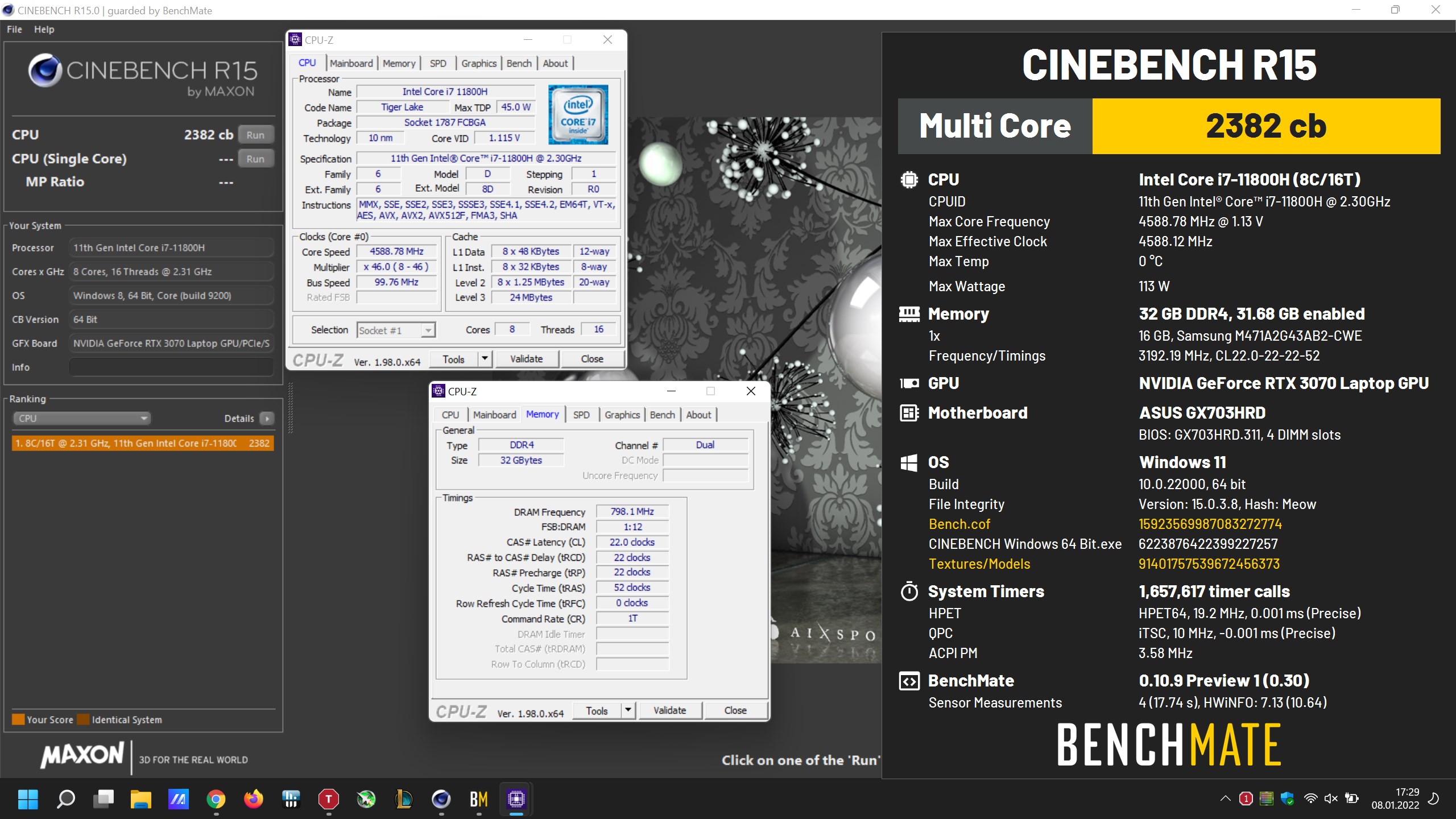This screenshot has width=1456, height=819.
Task: Open Graphics tab in lower CPU-Z
Action: [x=622, y=415]
